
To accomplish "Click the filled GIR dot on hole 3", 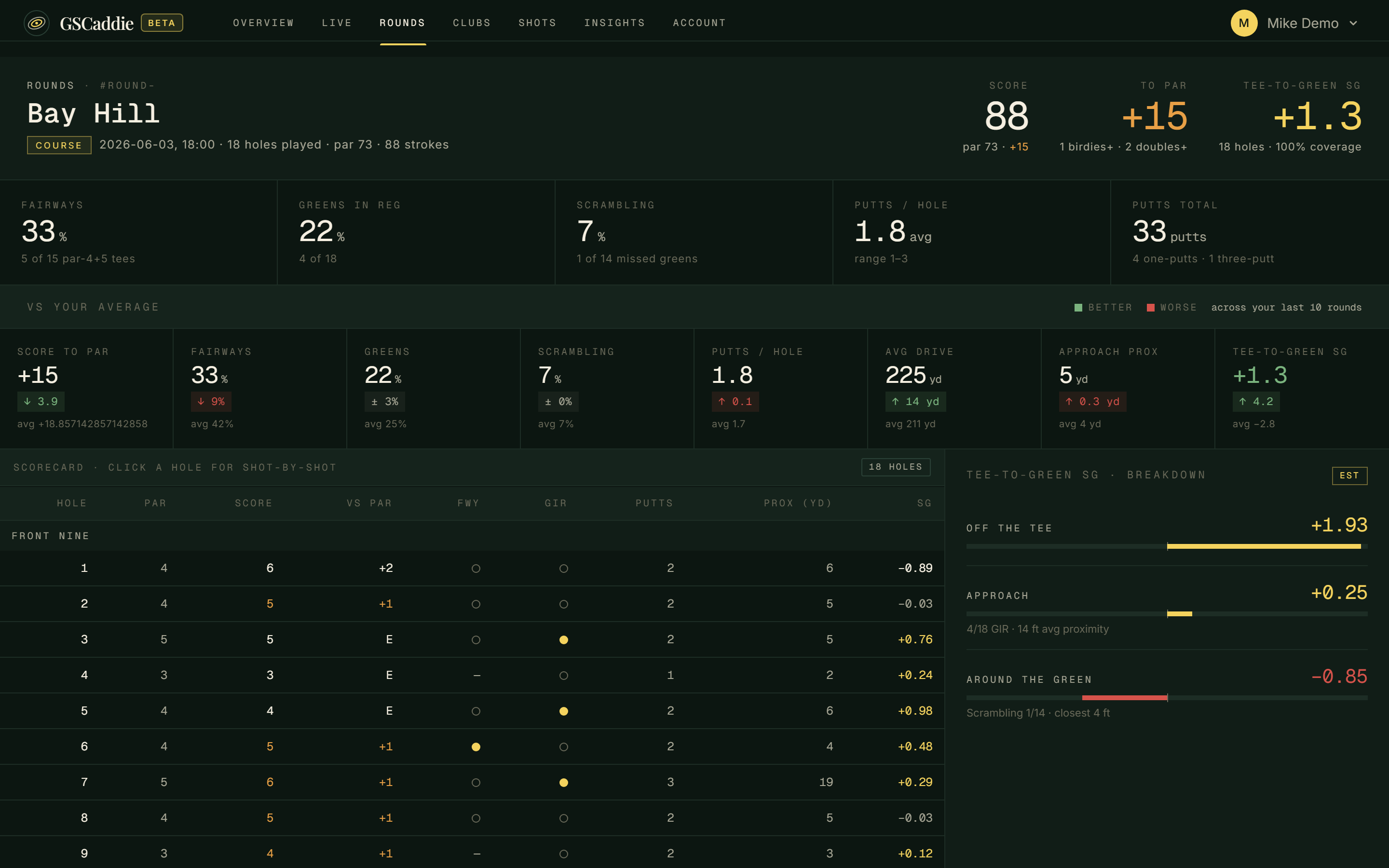I will pos(564,640).
